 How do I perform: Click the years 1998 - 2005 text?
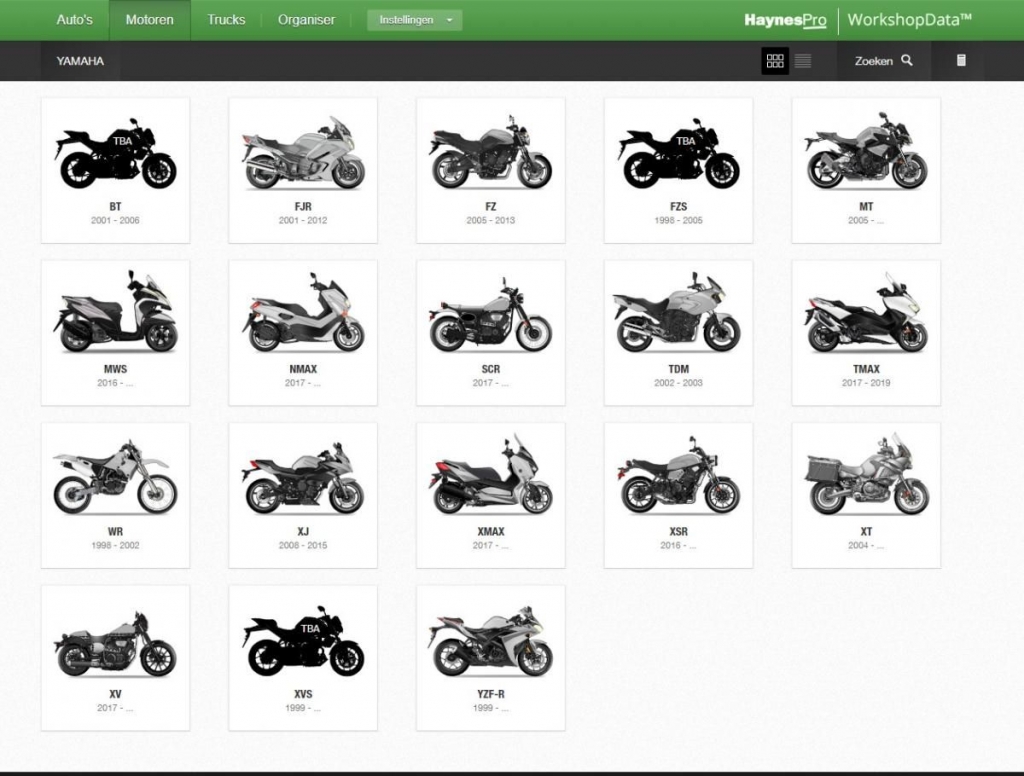coord(679,220)
